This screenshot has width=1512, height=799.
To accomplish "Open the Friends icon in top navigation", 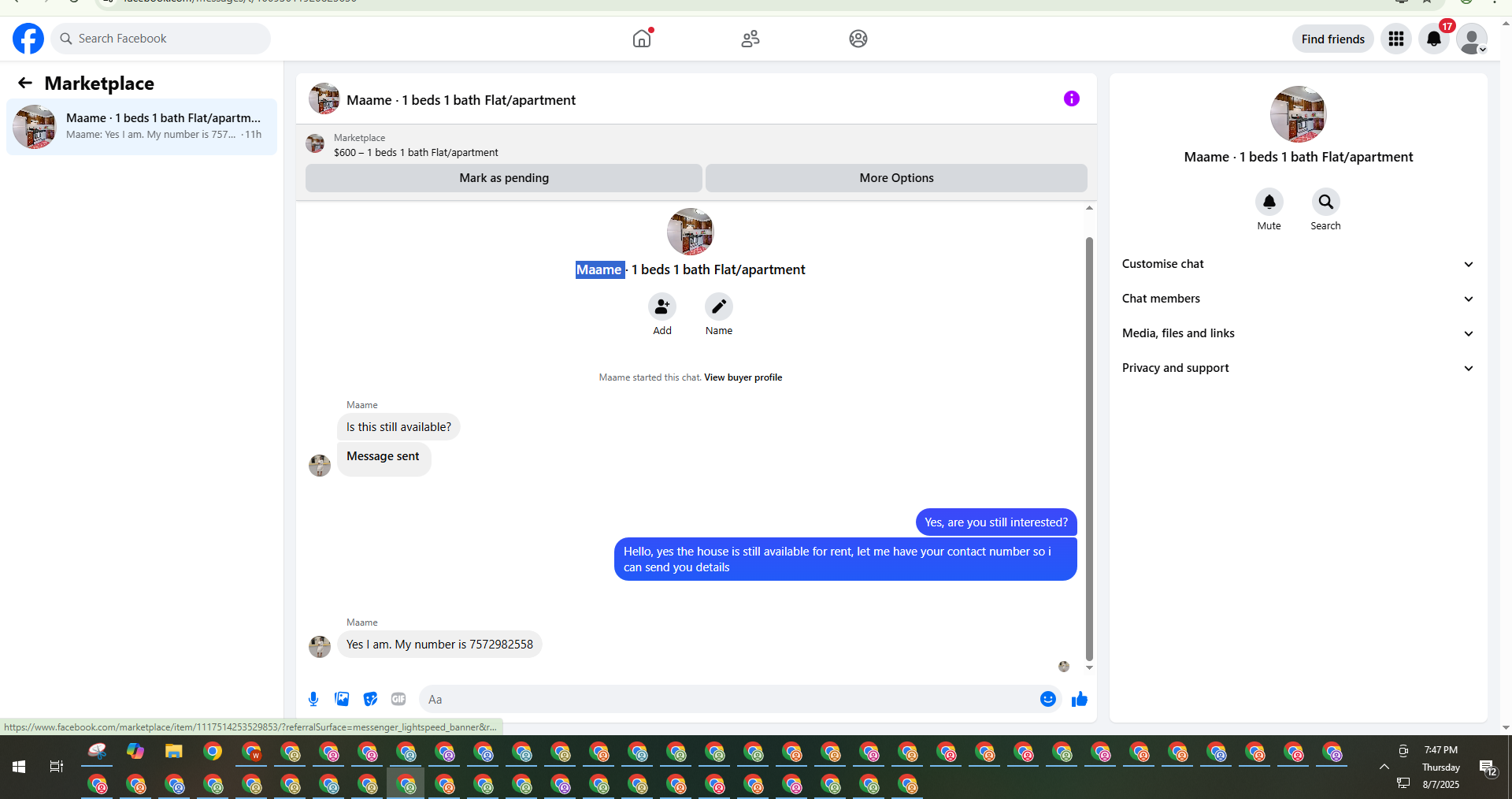I will tap(750, 39).
